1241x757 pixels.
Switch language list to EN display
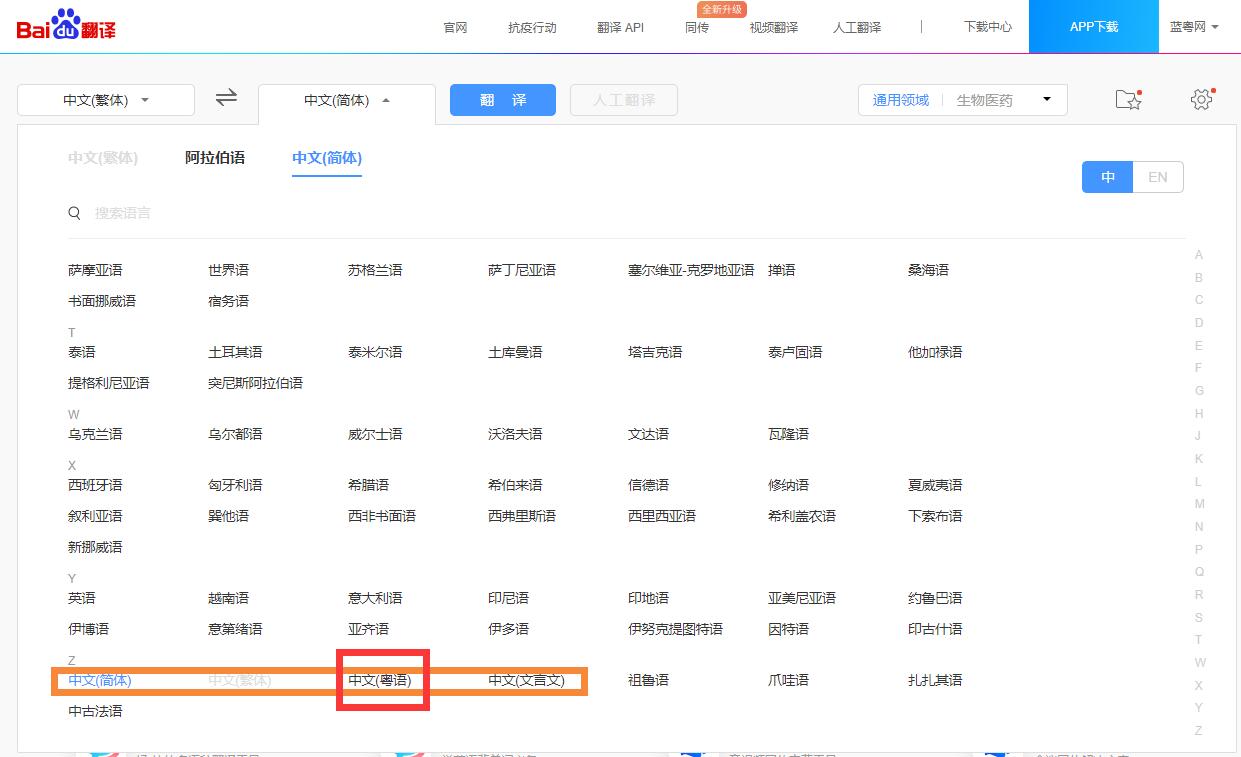[1157, 177]
